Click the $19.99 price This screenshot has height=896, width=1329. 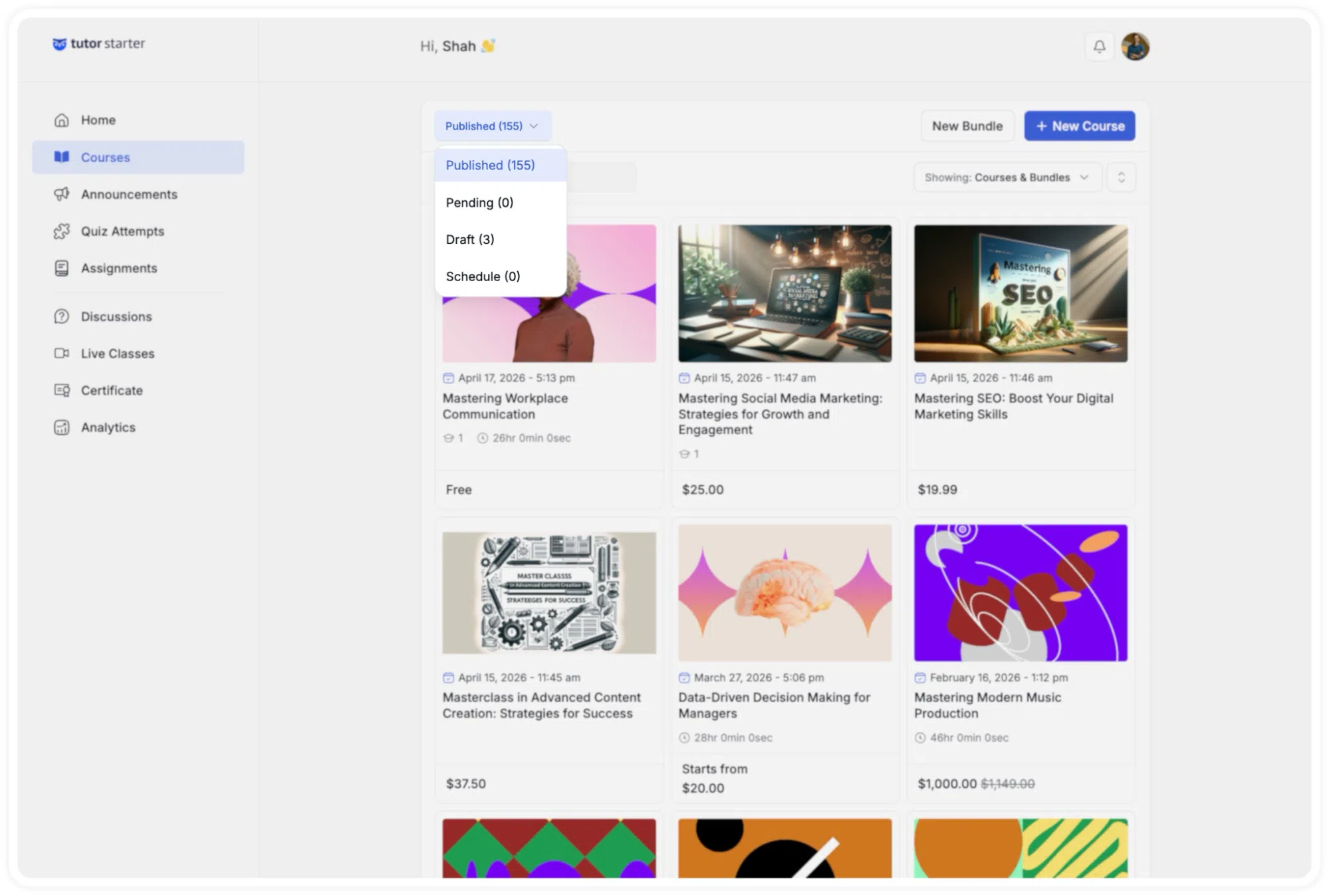tap(937, 490)
